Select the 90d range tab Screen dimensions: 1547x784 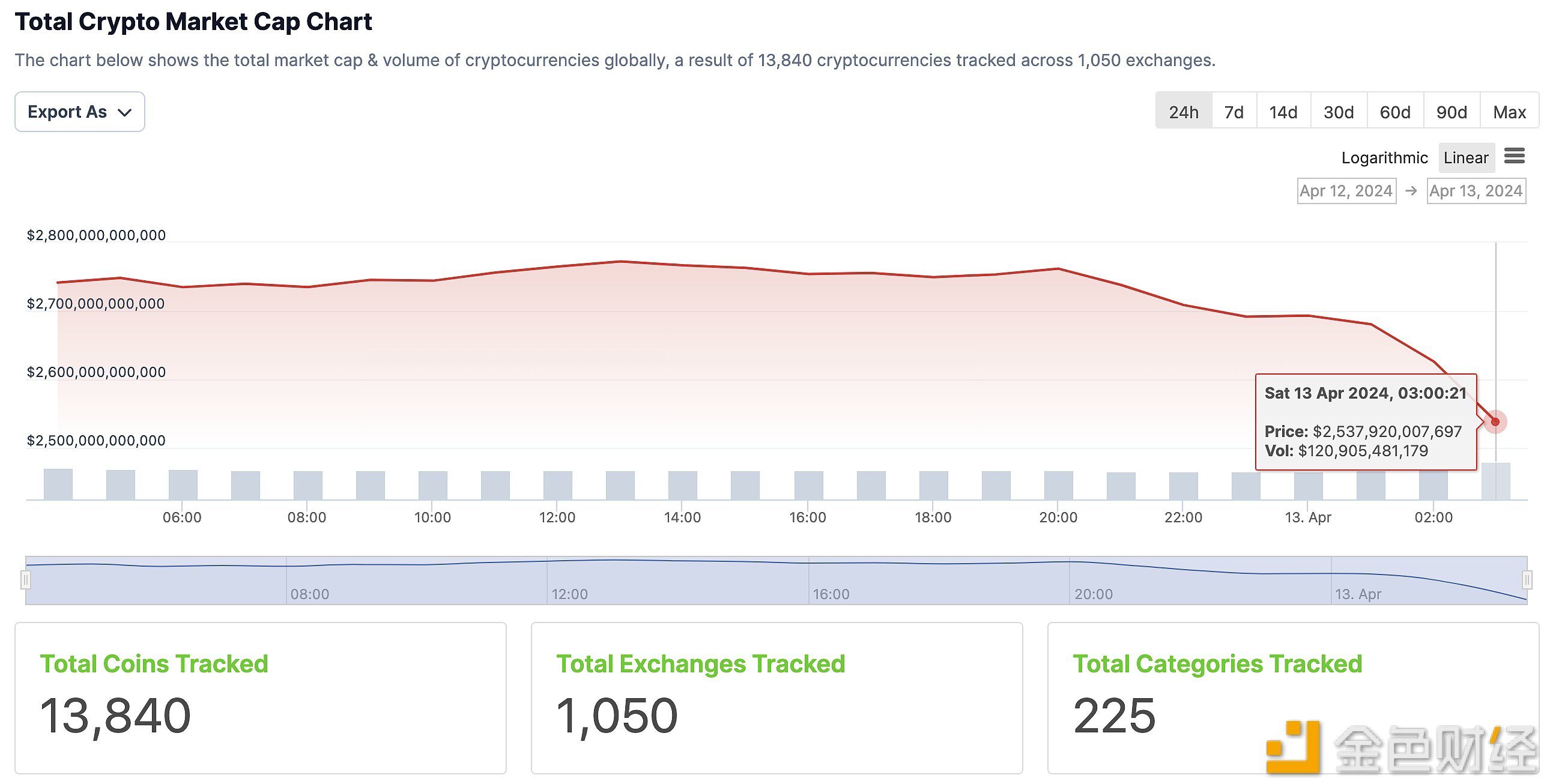point(1451,112)
